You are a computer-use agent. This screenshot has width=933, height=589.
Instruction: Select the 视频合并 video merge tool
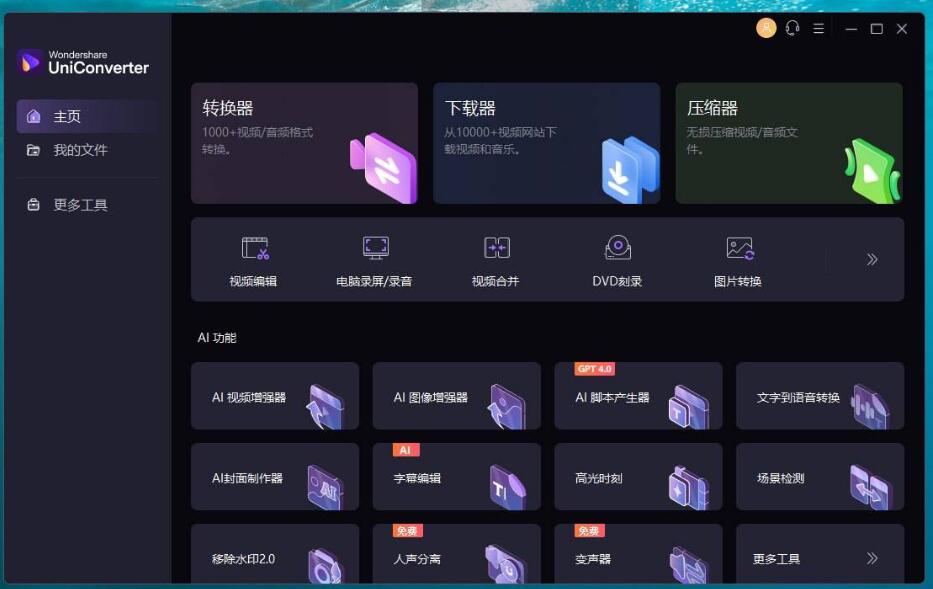click(497, 258)
